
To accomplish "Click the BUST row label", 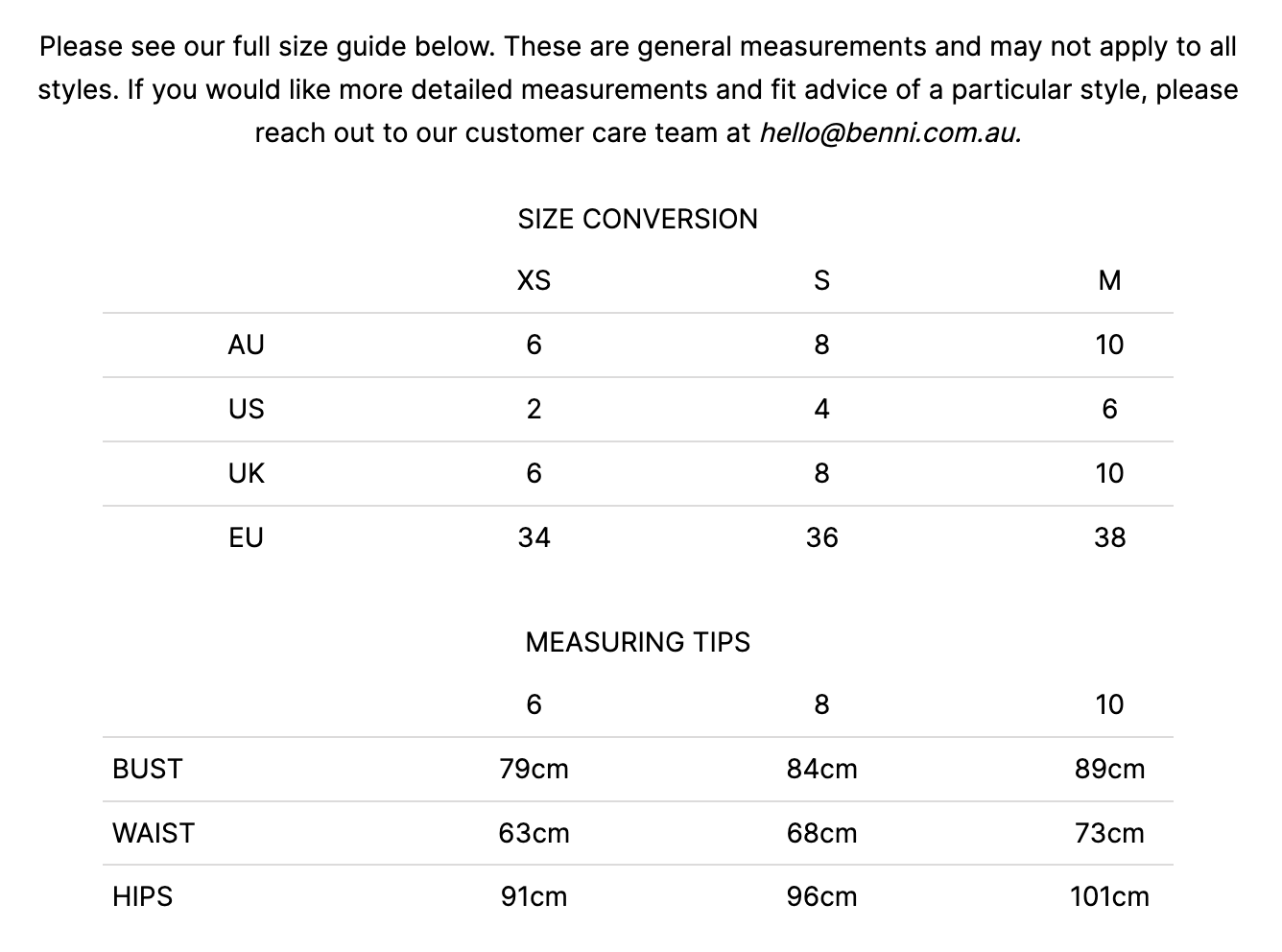I will [x=147, y=769].
